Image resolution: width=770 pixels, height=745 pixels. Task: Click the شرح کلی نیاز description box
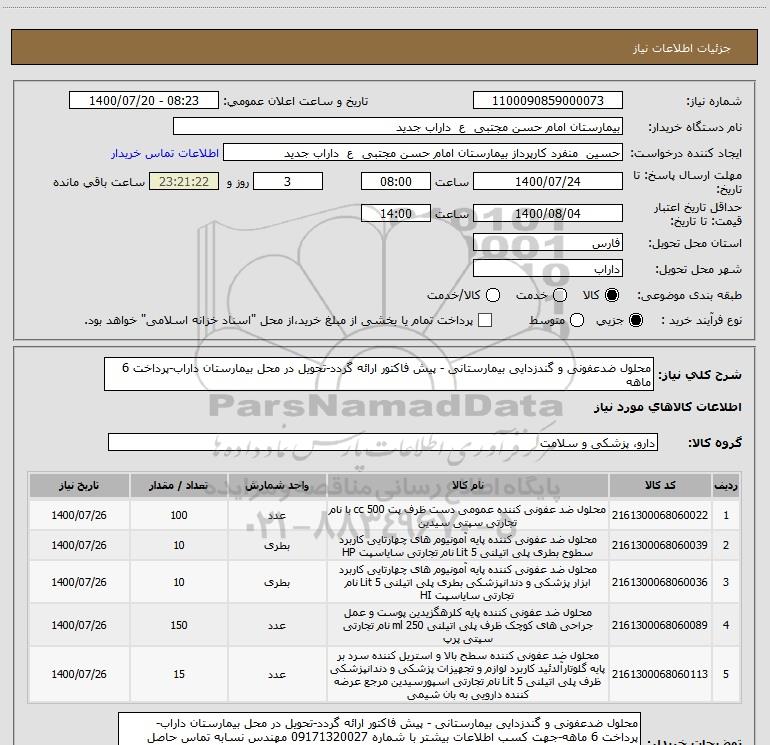pyautogui.click(x=379, y=374)
